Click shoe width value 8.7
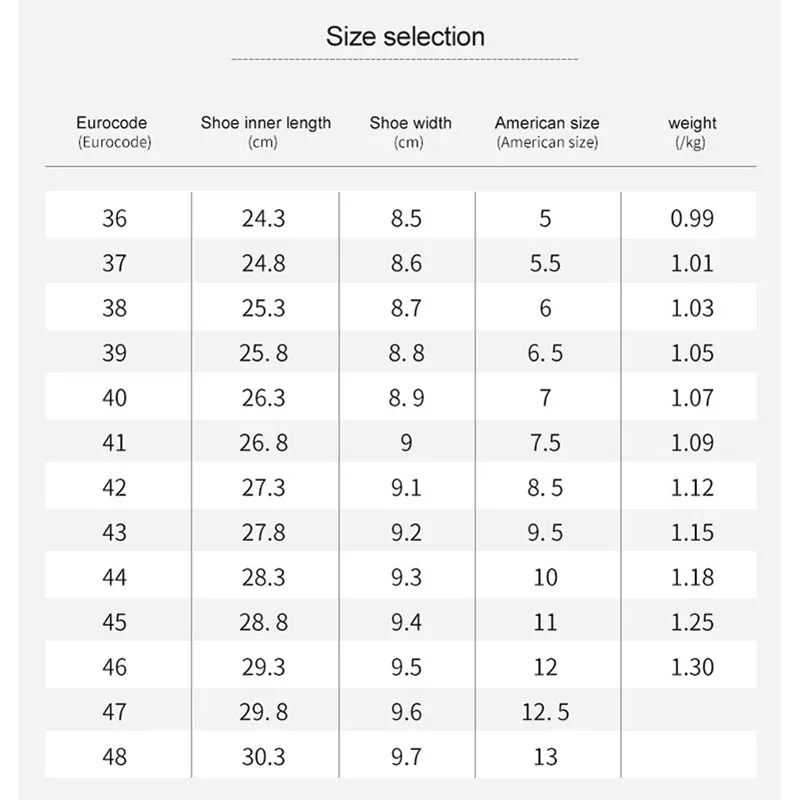Viewport: 800px width, 800px height. tap(406, 308)
